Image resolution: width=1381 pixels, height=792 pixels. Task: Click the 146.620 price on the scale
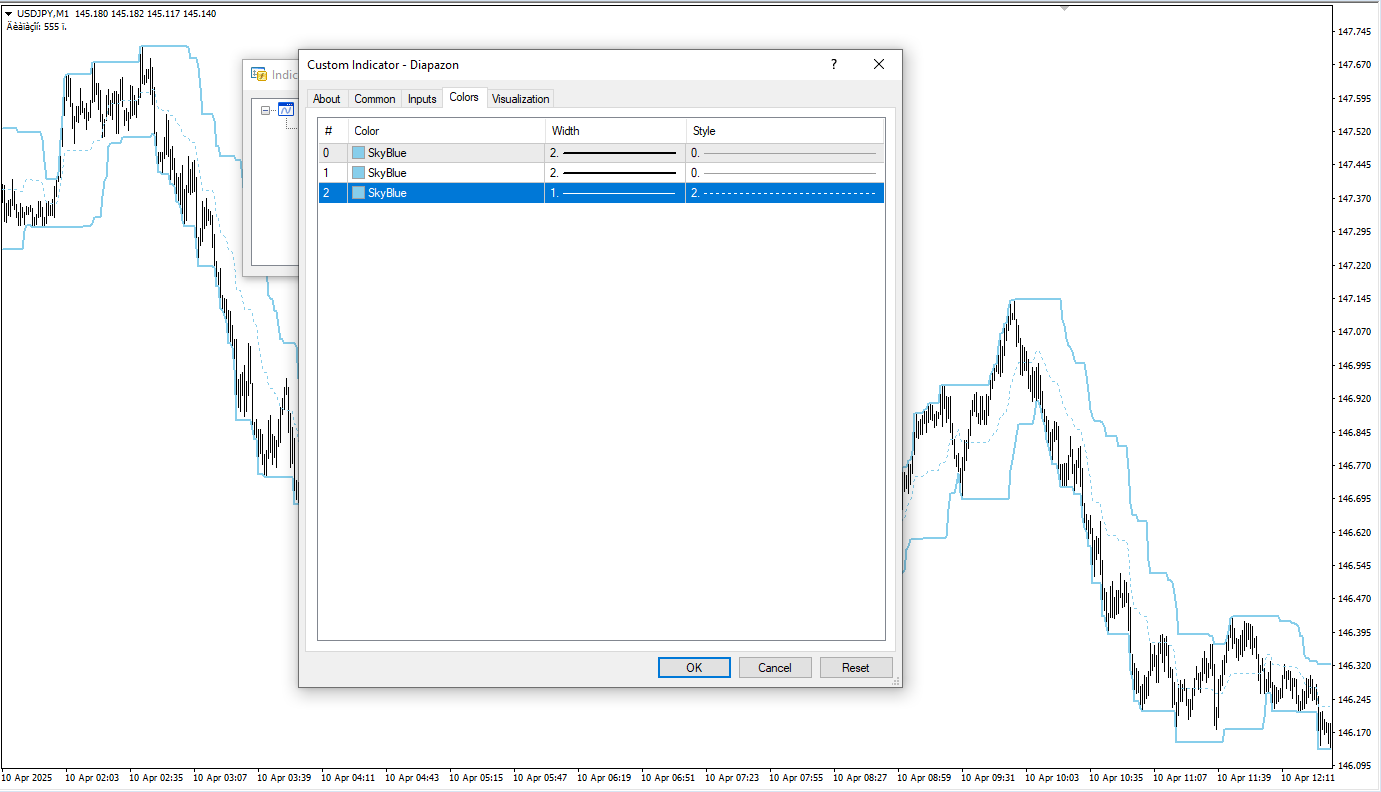click(1354, 532)
